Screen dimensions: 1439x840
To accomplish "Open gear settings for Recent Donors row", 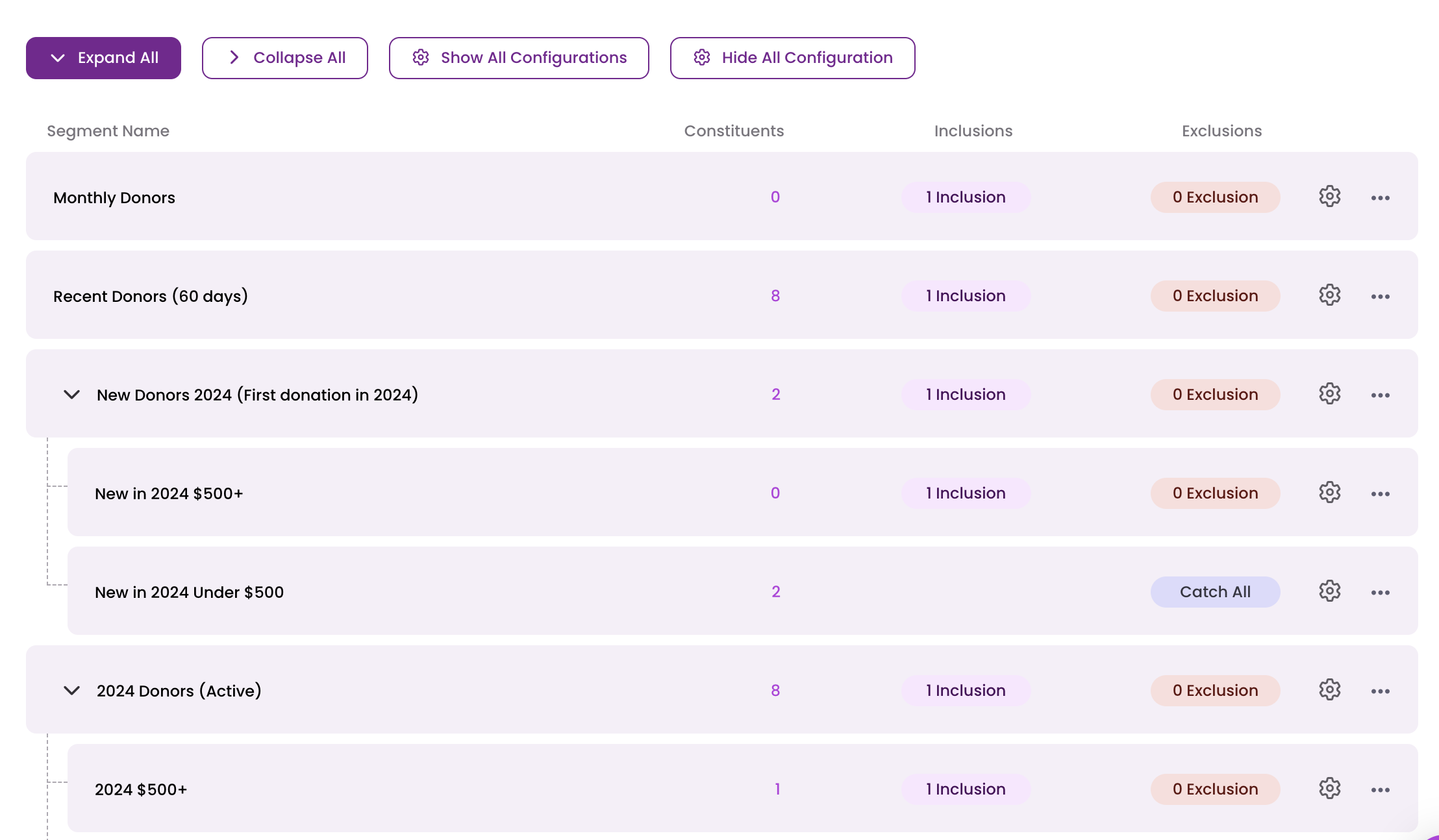I will [1329, 295].
